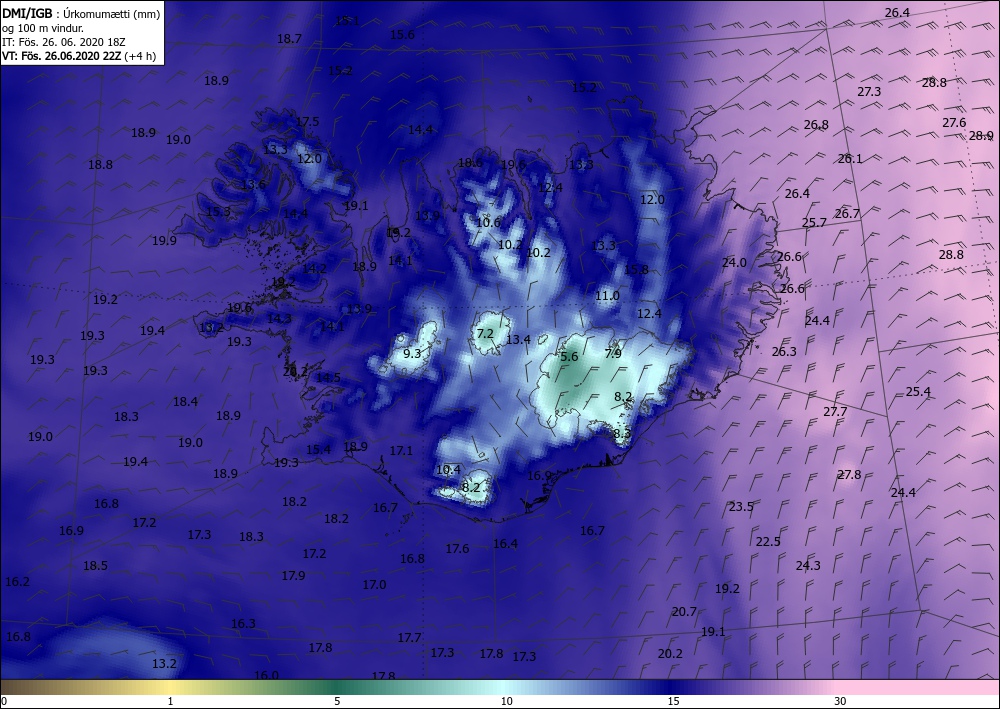Image resolution: width=1000 pixels, height=709 pixels.
Task: Click the 16.4 value label
Action: [505, 544]
